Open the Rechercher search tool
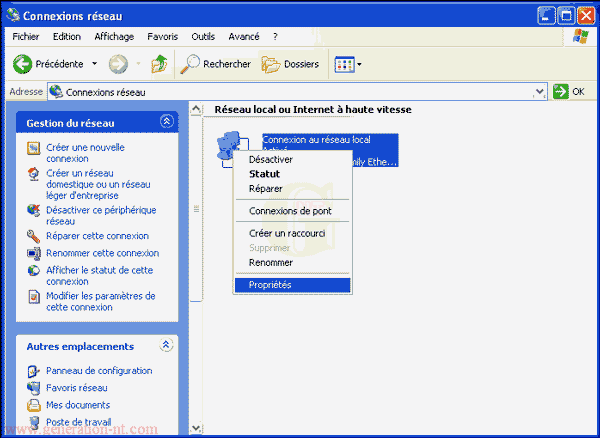 216,64
